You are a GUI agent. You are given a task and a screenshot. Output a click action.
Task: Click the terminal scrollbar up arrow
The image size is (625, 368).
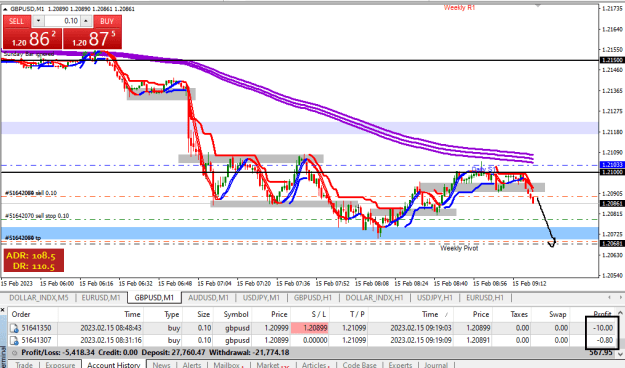click(x=621, y=313)
